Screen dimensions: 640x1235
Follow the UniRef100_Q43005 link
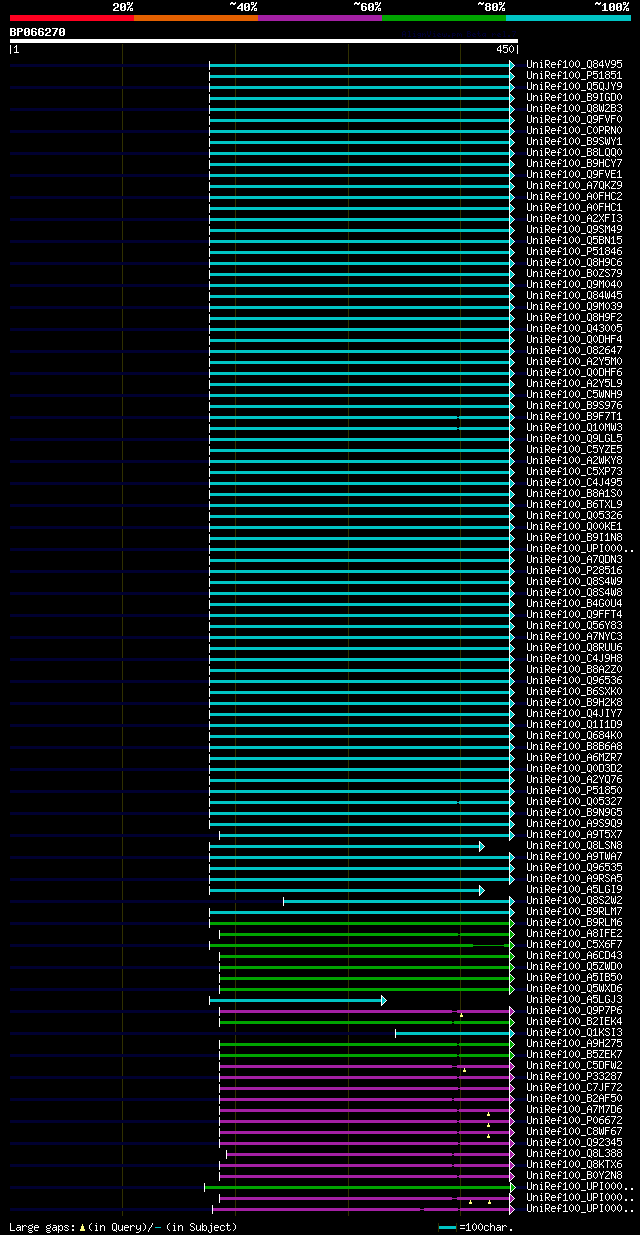tap(574, 328)
